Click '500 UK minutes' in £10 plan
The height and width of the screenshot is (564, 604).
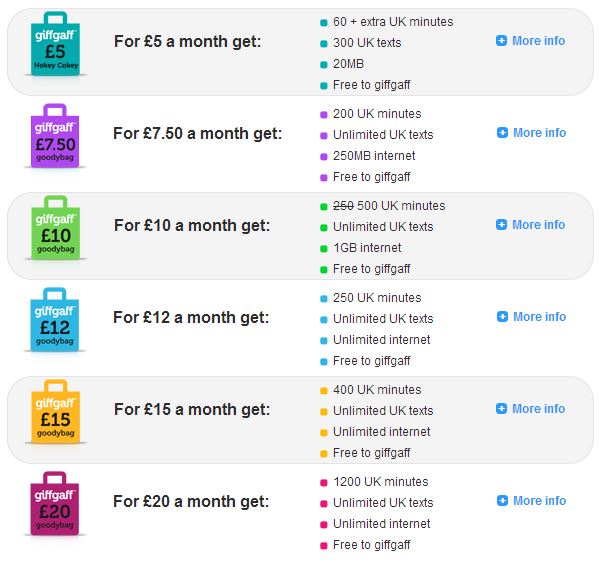click(x=401, y=206)
